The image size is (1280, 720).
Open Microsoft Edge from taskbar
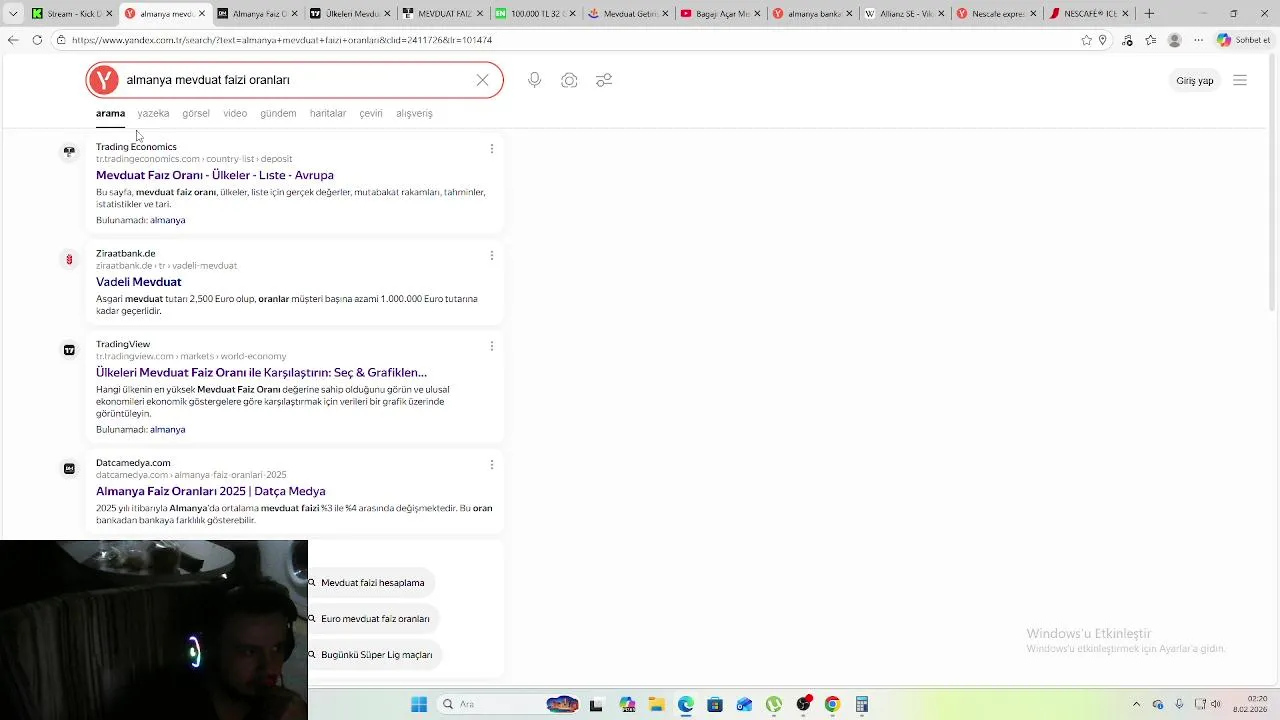(685, 704)
